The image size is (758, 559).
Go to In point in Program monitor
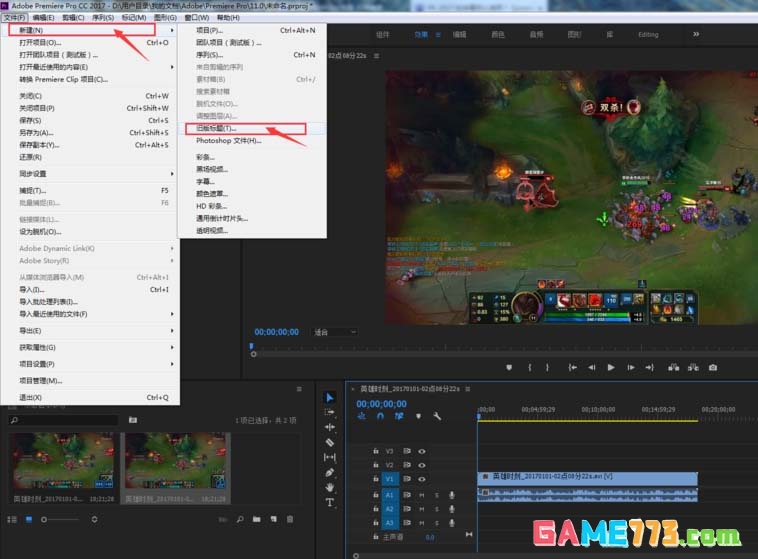pyautogui.click(x=572, y=368)
